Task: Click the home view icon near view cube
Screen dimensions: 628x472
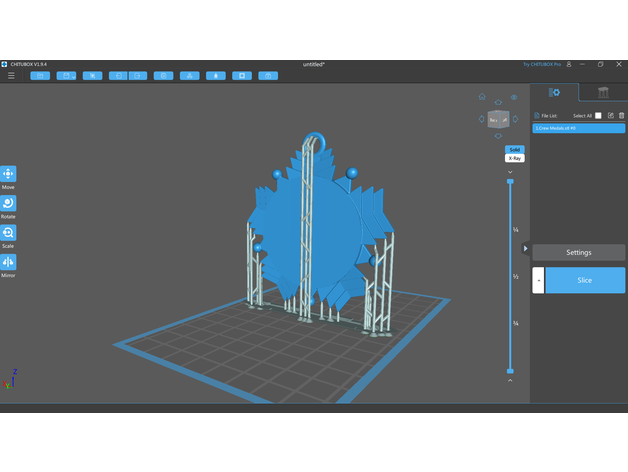Action: click(x=482, y=97)
